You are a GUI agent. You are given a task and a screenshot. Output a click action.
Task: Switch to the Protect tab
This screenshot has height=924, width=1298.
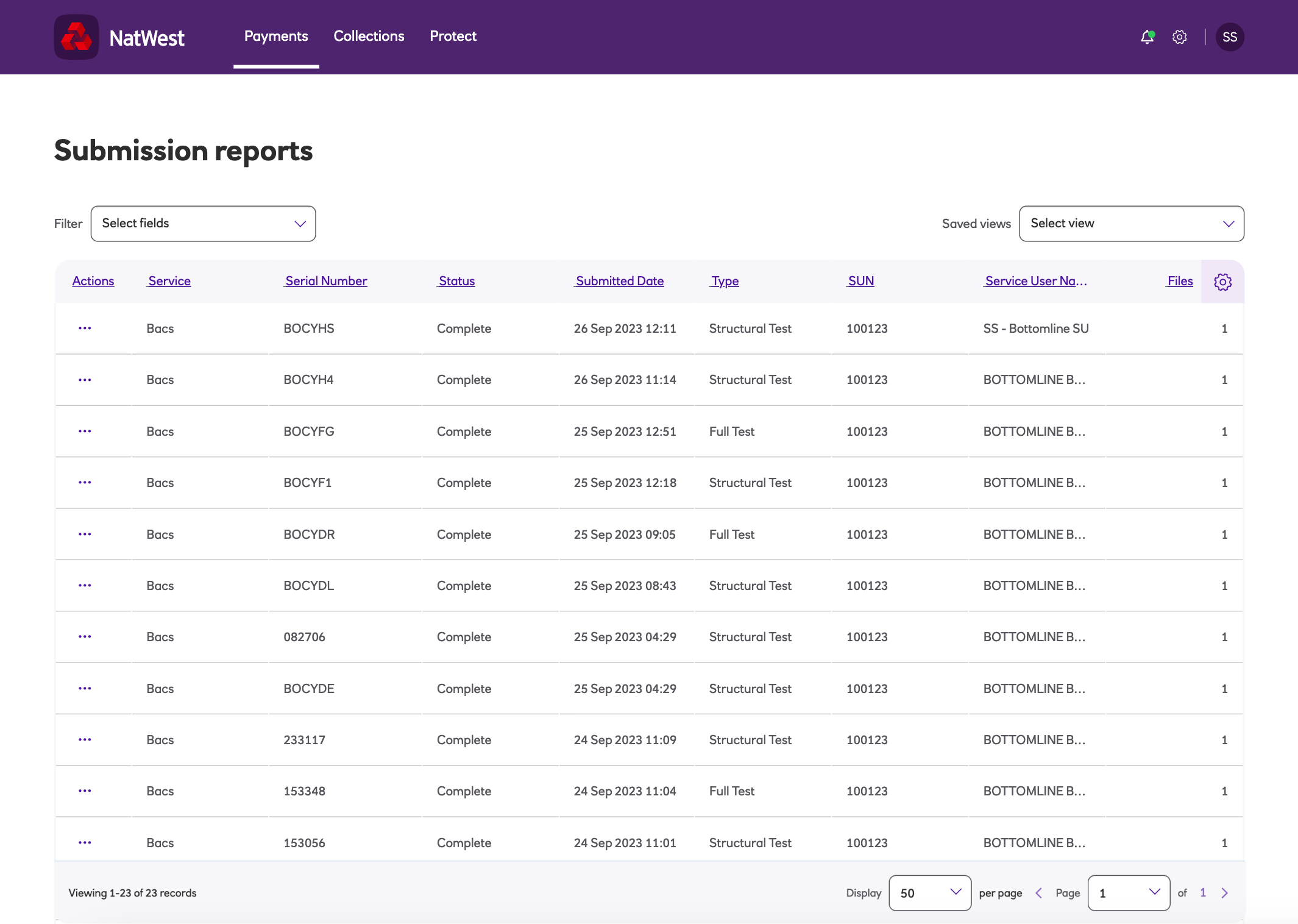pos(453,37)
